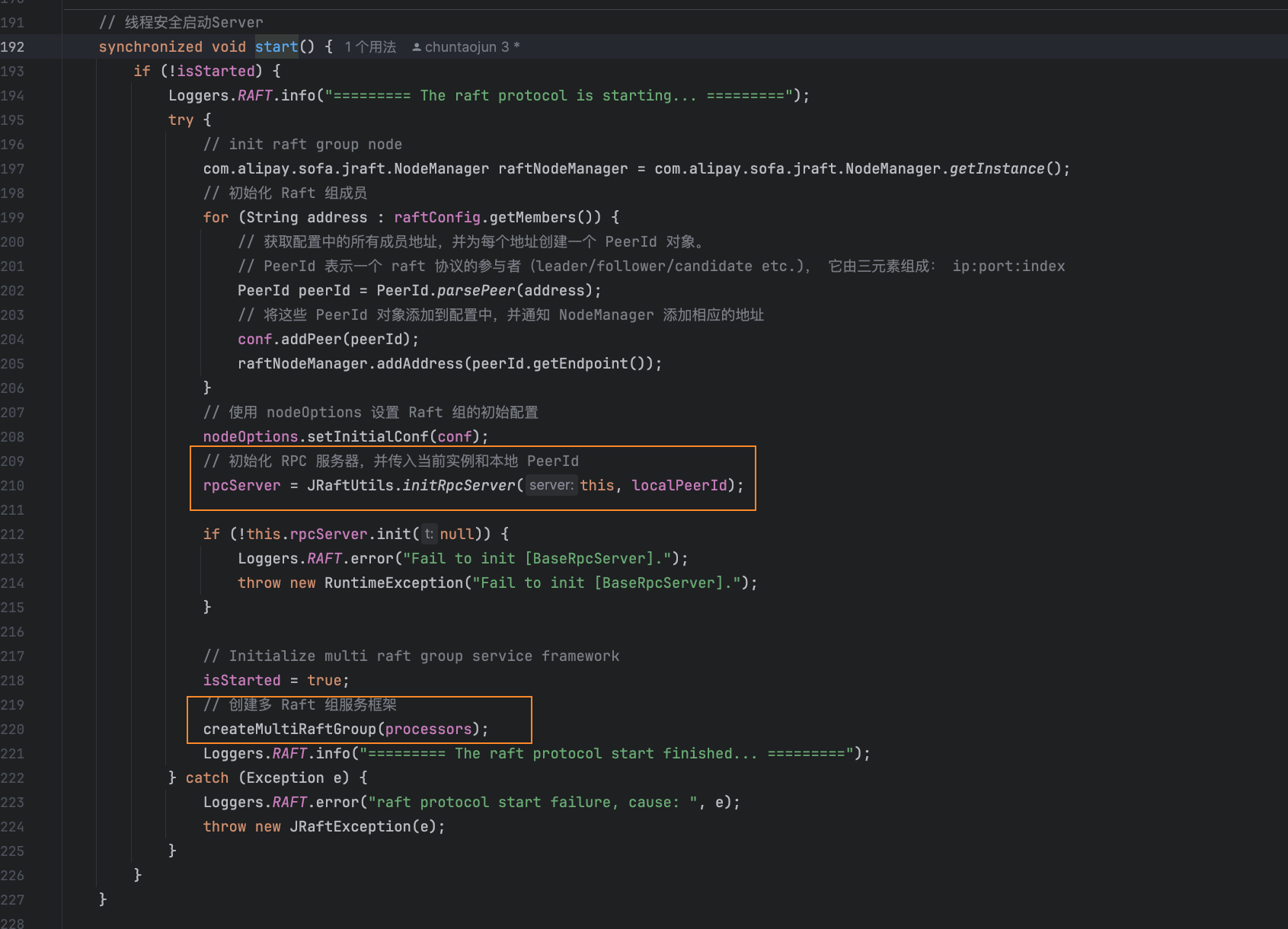The width and height of the screenshot is (1288, 929).
Task: Click the catch keyword
Action: [x=207, y=778]
